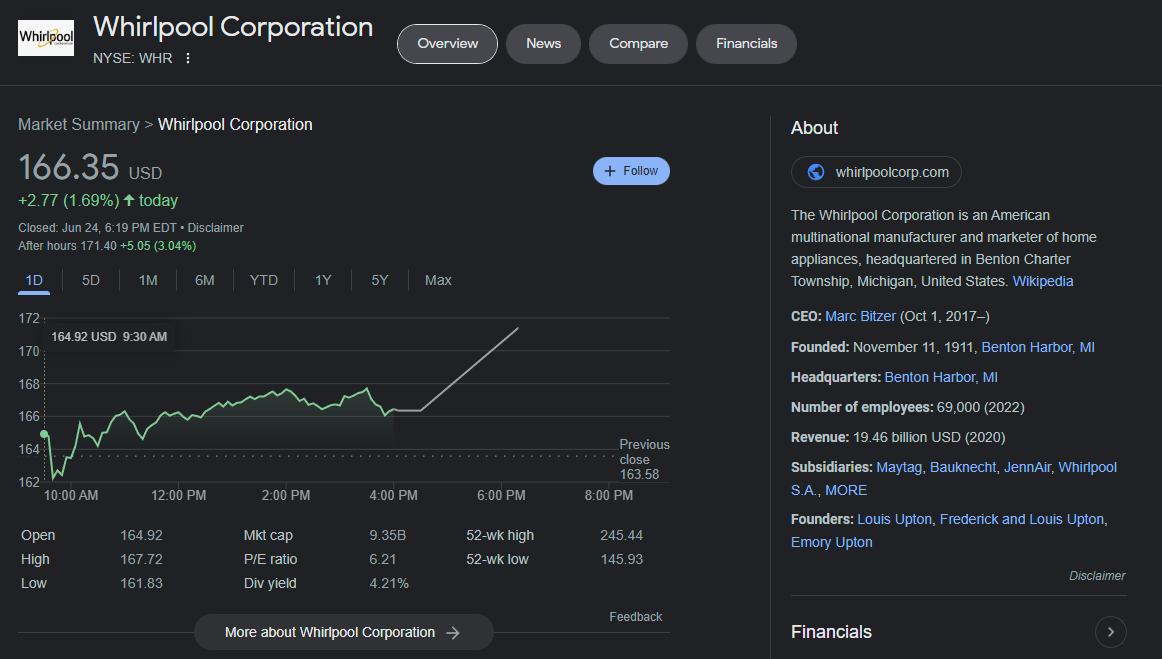
Task: Open the JennAir subsidiary link
Action: click(x=1027, y=468)
